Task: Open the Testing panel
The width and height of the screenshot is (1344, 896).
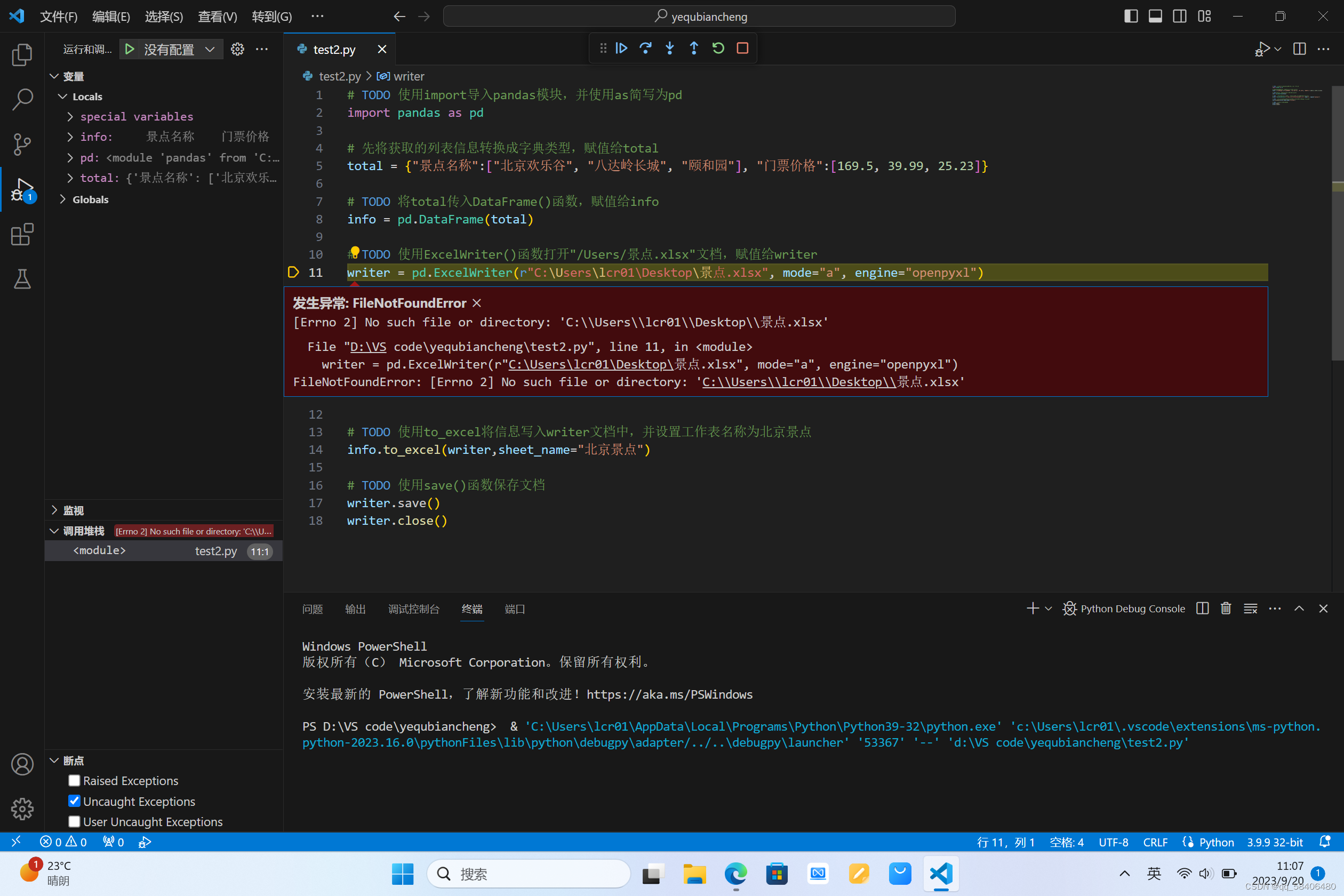Action: point(22,279)
